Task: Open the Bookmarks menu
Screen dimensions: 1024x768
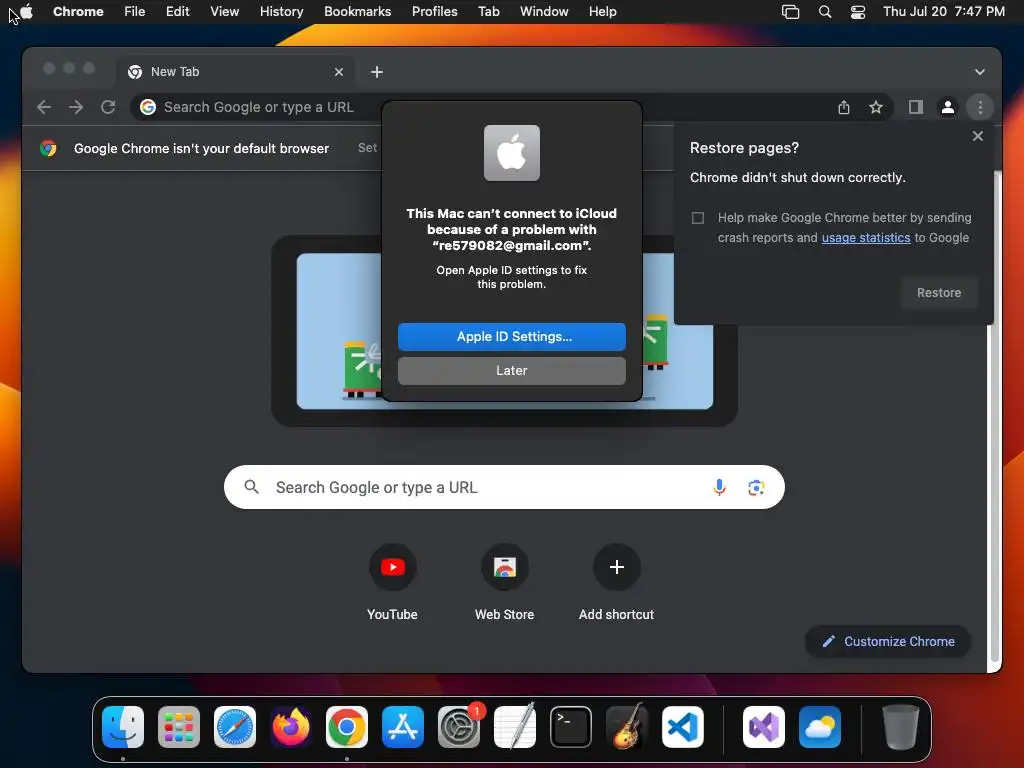Action: tap(357, 11)
